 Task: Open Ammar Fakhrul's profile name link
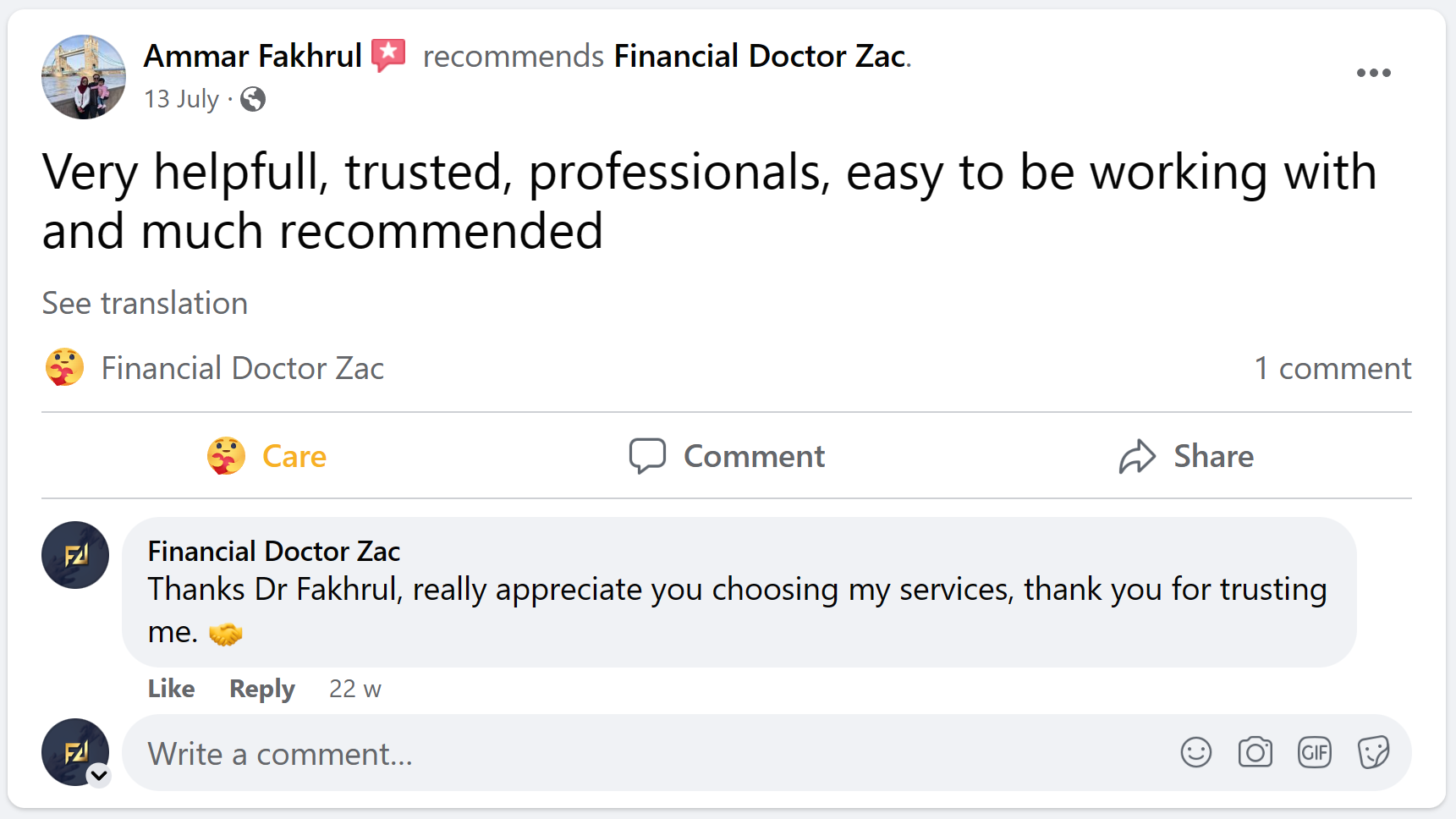[x=252, y=56]
